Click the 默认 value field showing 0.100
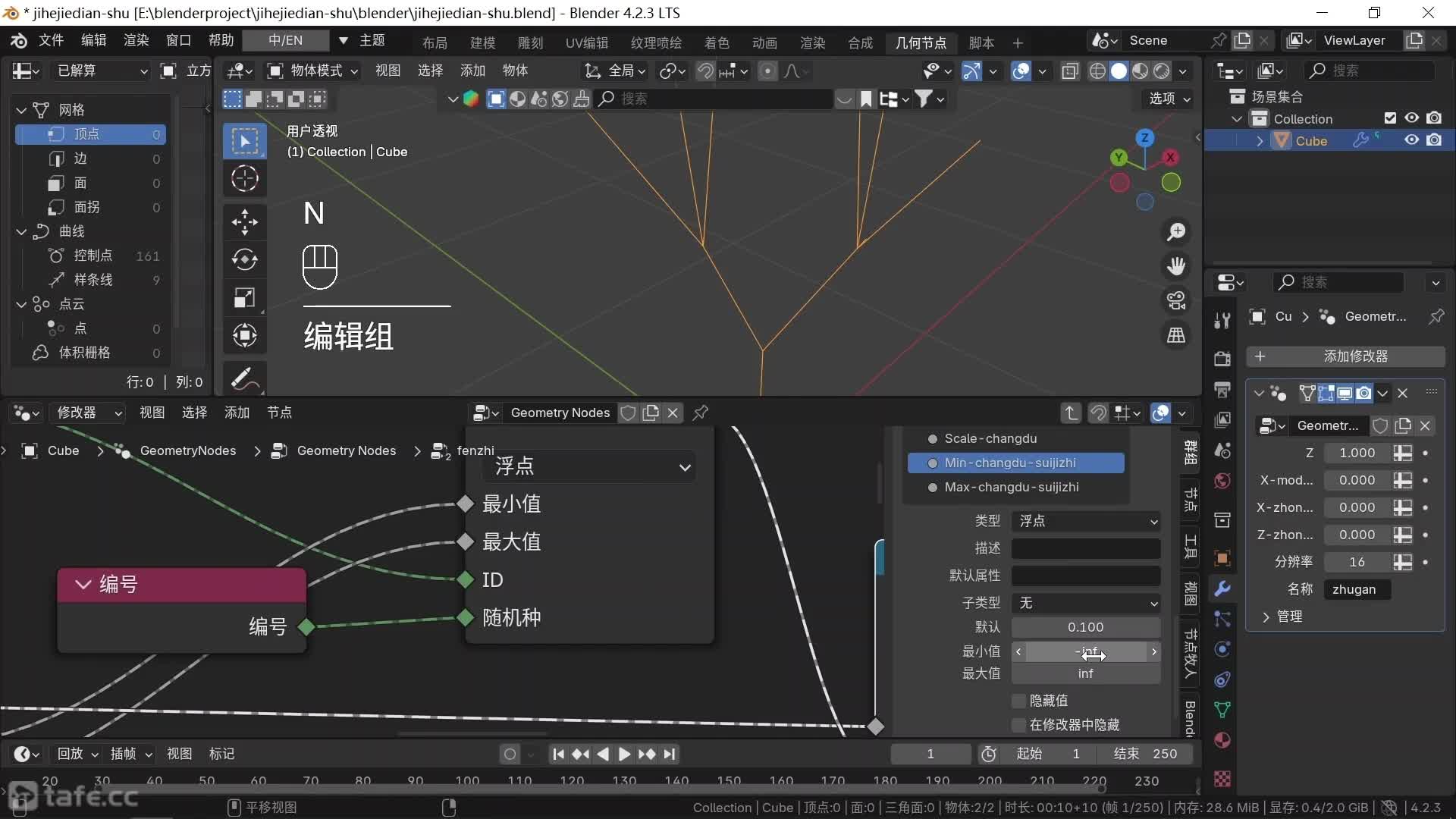The image size is (1456, 819). 1085,627
